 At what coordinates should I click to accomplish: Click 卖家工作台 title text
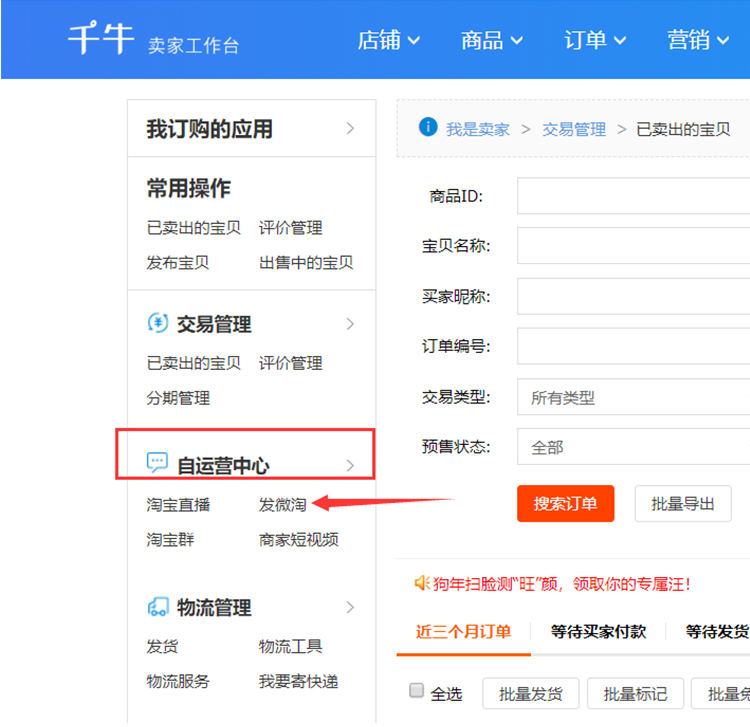(x=193, y=45)
